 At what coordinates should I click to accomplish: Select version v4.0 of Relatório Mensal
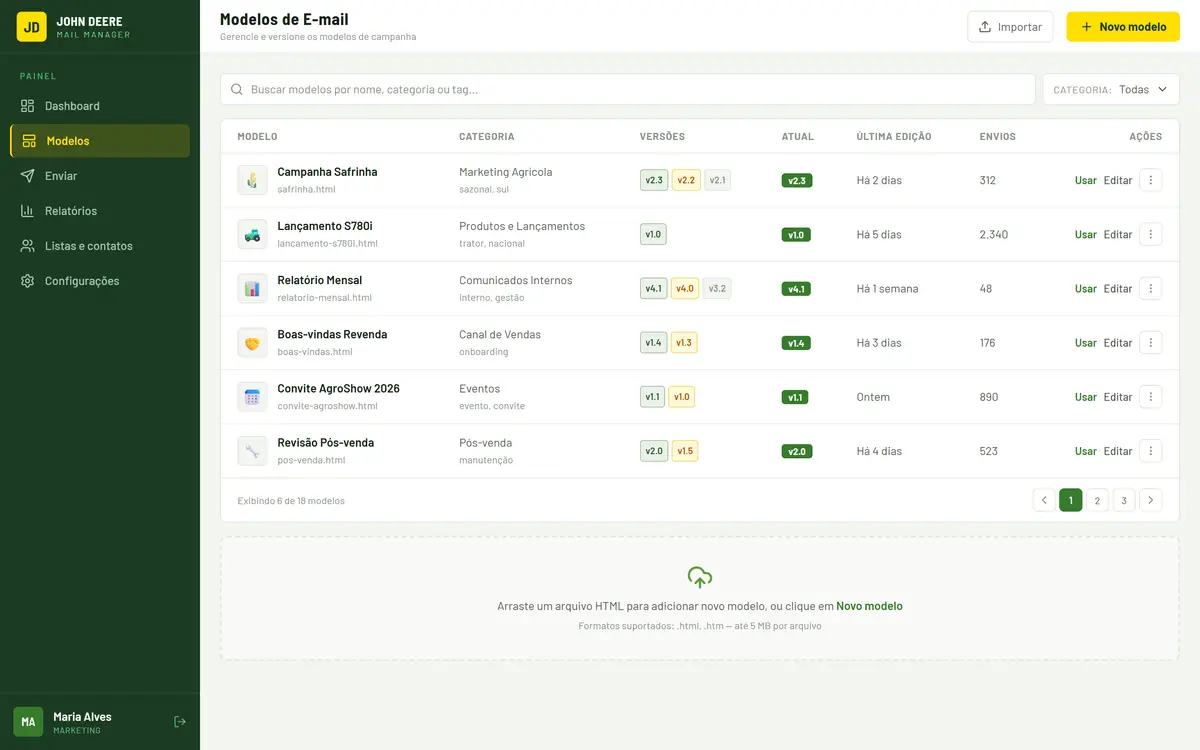685,288
